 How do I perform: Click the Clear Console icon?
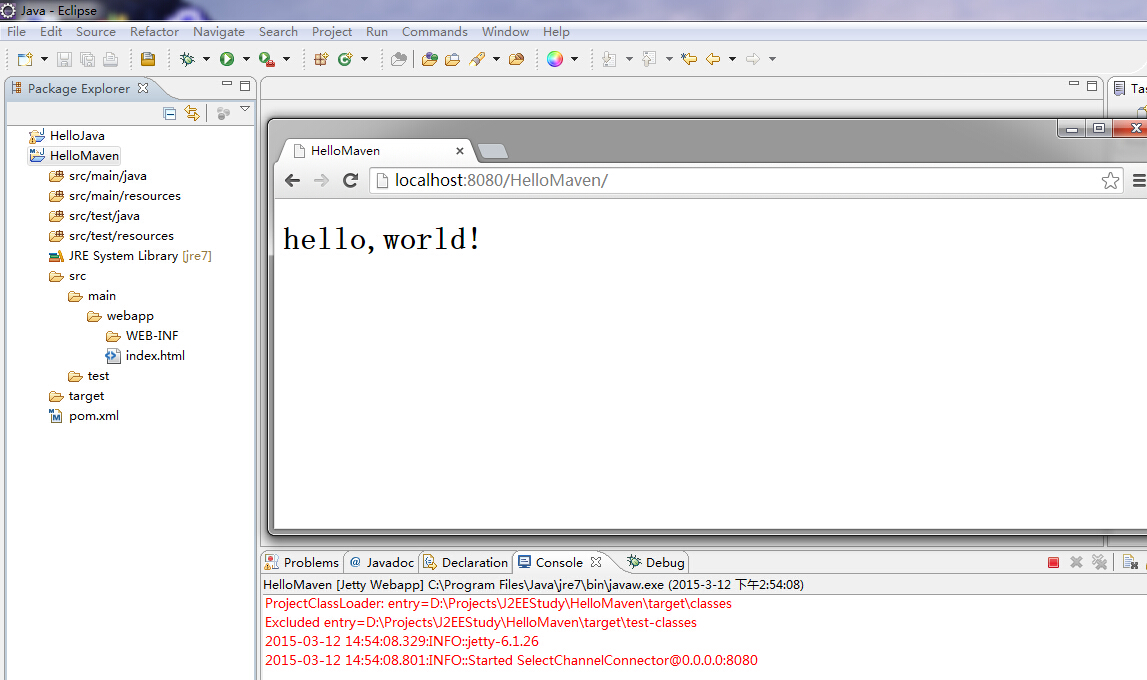coord(1130,562)
